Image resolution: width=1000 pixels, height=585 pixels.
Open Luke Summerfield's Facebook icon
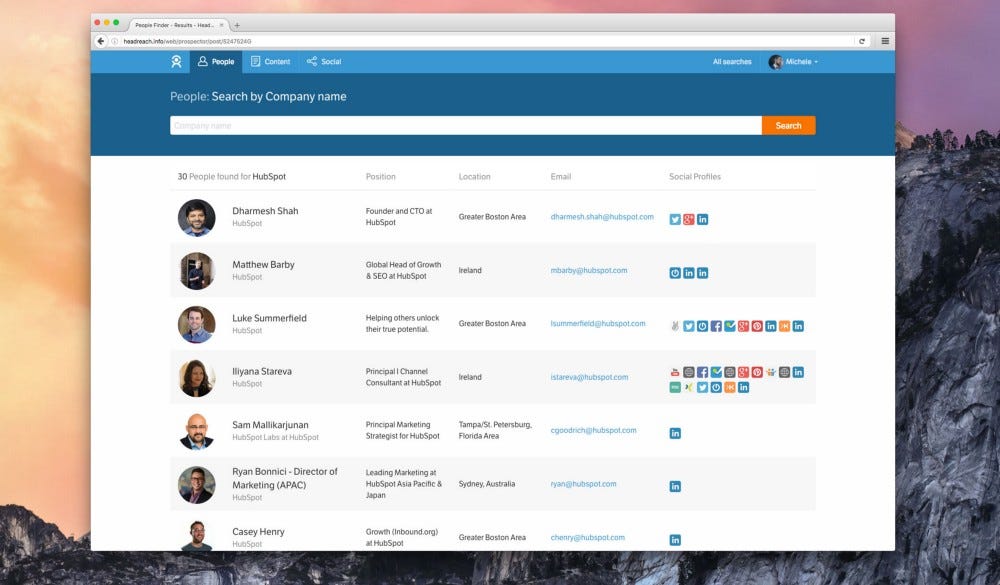click(x=716, y=326)
